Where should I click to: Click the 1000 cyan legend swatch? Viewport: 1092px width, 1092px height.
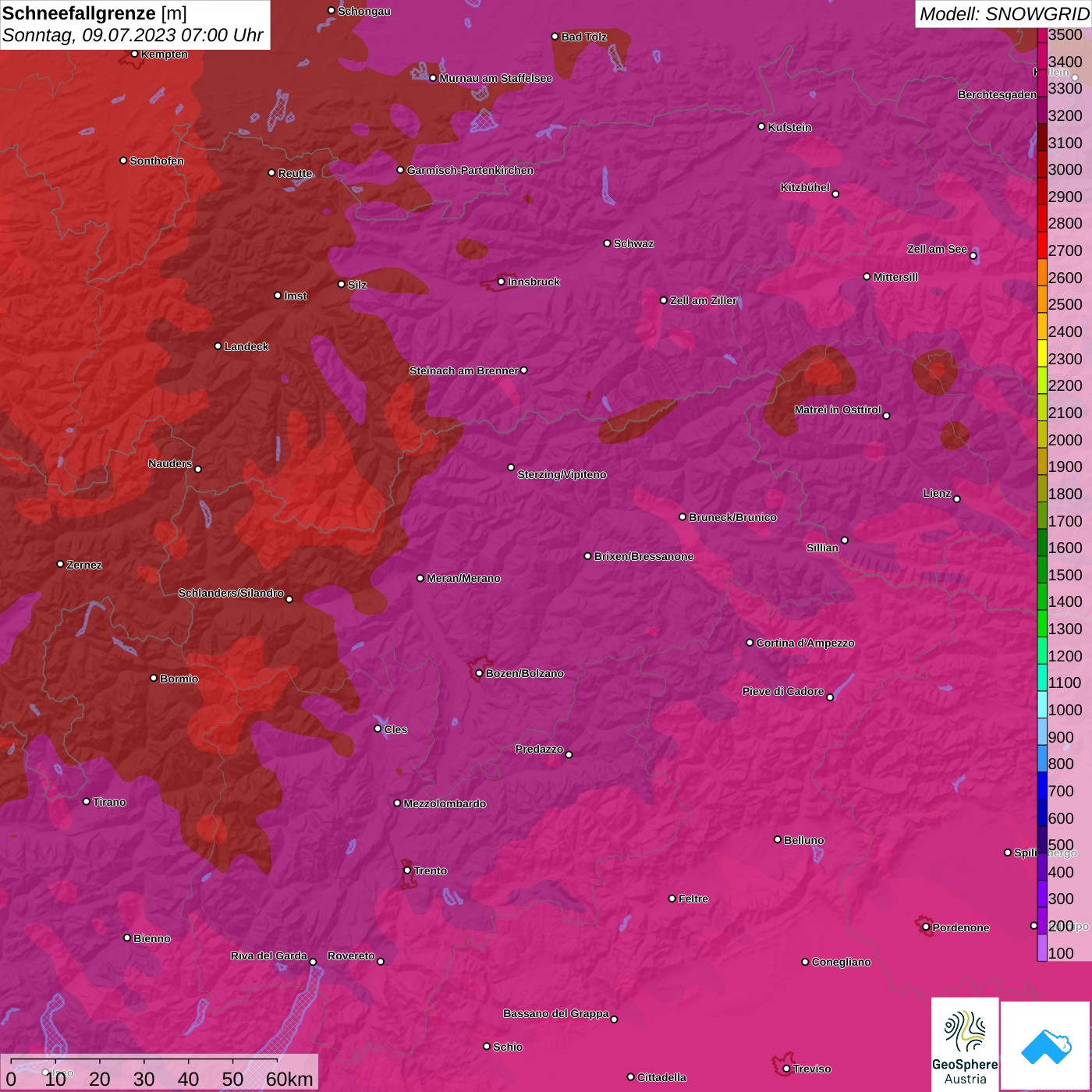click(1041, 704)
